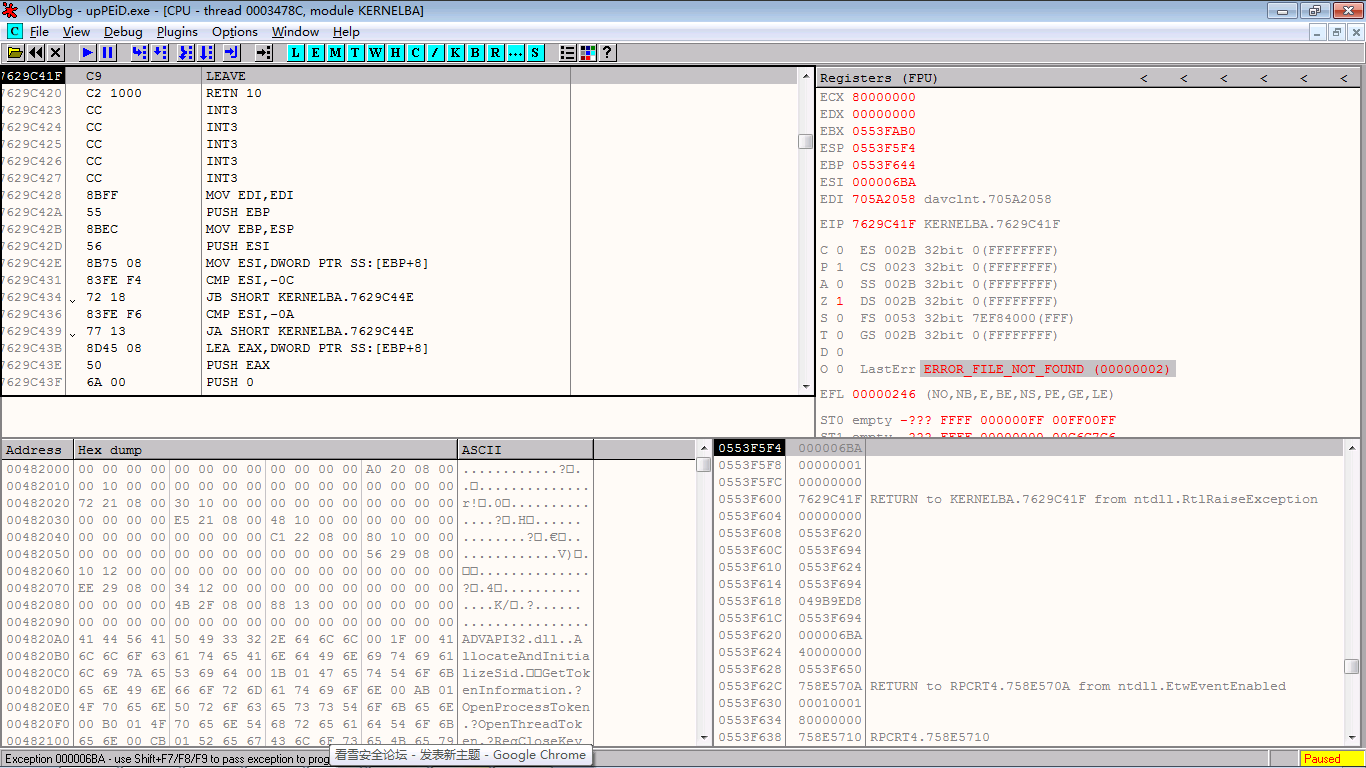Click the Address column header in dump
The image size is (1366, 768).
[37, 450]
